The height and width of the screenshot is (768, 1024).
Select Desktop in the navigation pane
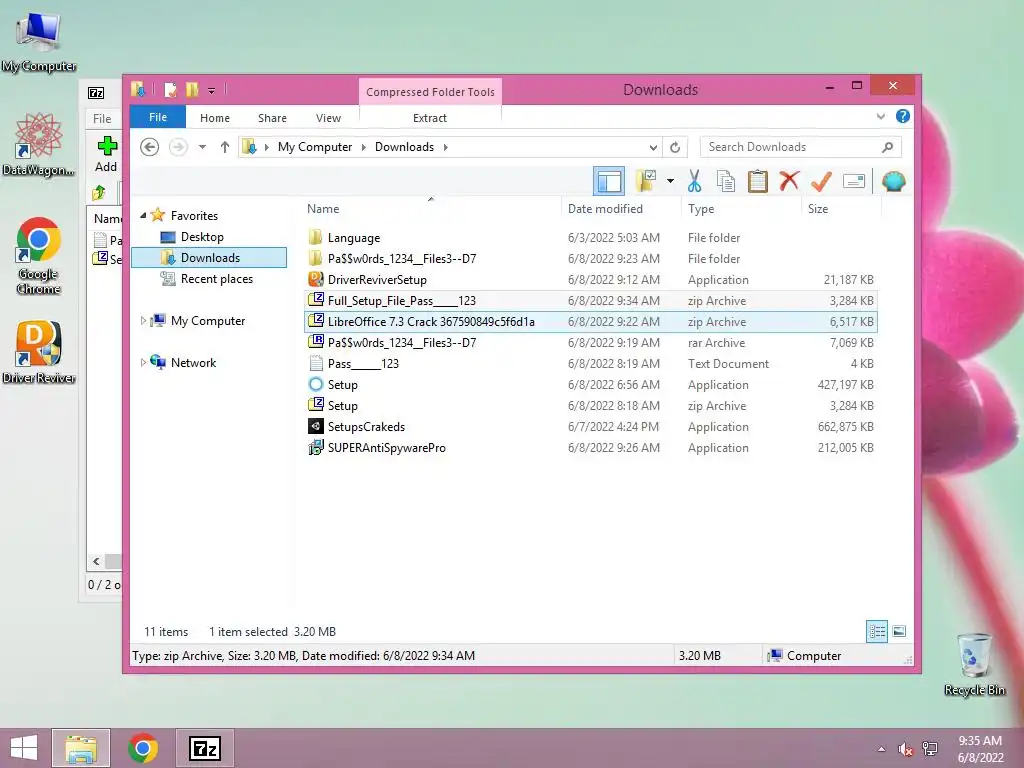click(202, 236)
